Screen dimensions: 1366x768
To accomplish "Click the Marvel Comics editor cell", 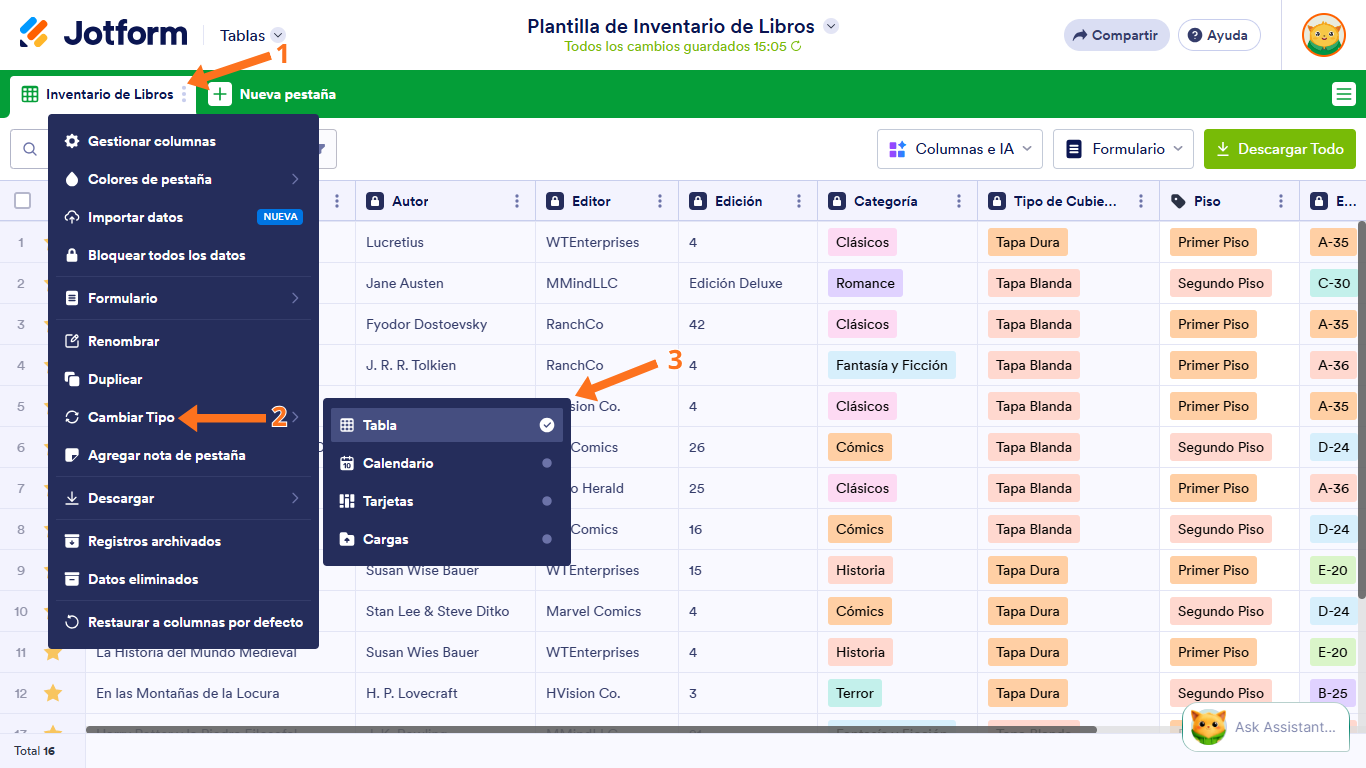I will (607, 611).
